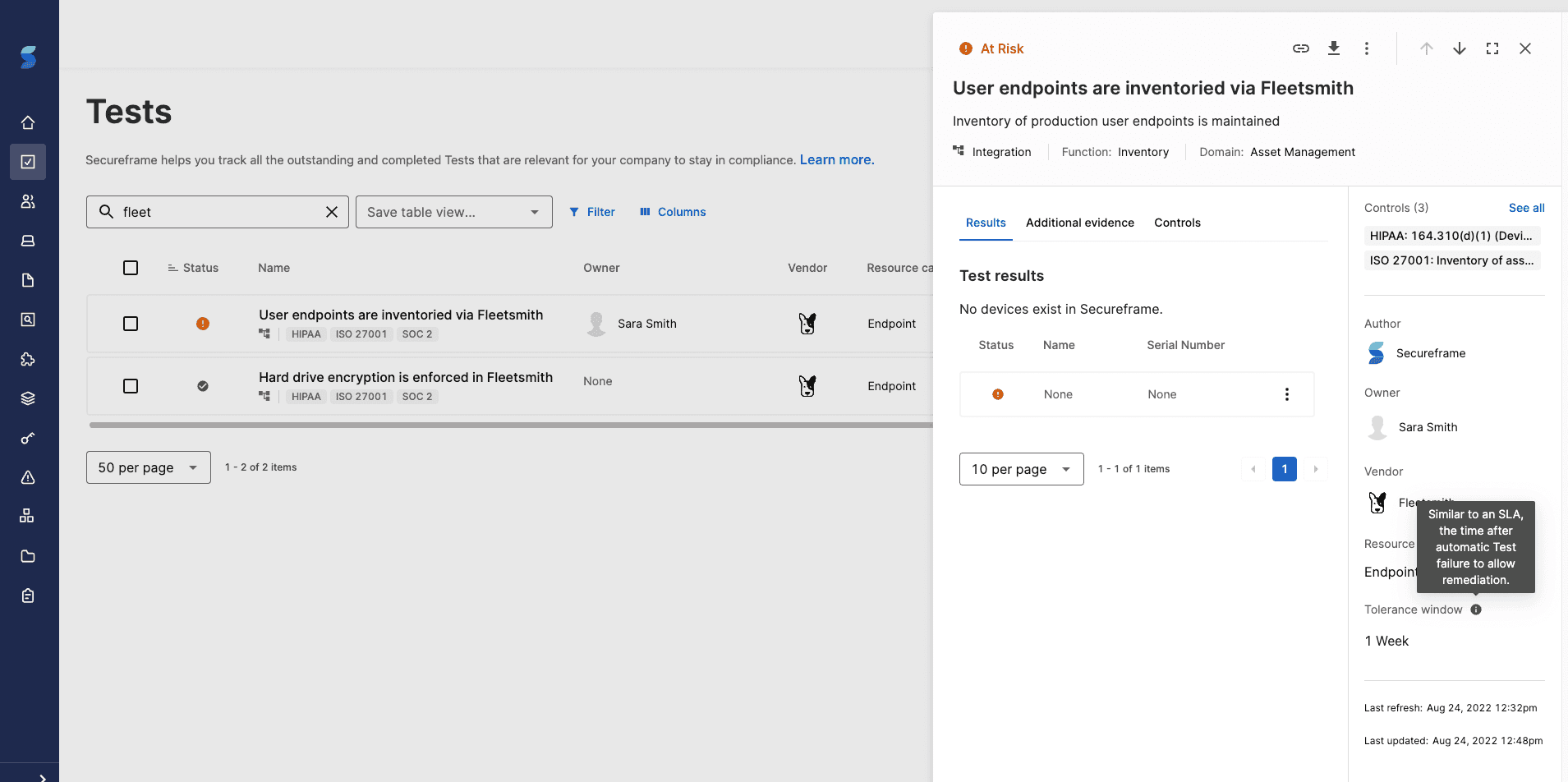Select the Hard drive encryption row checkbox
The image size is (1568, 782).
131,386
